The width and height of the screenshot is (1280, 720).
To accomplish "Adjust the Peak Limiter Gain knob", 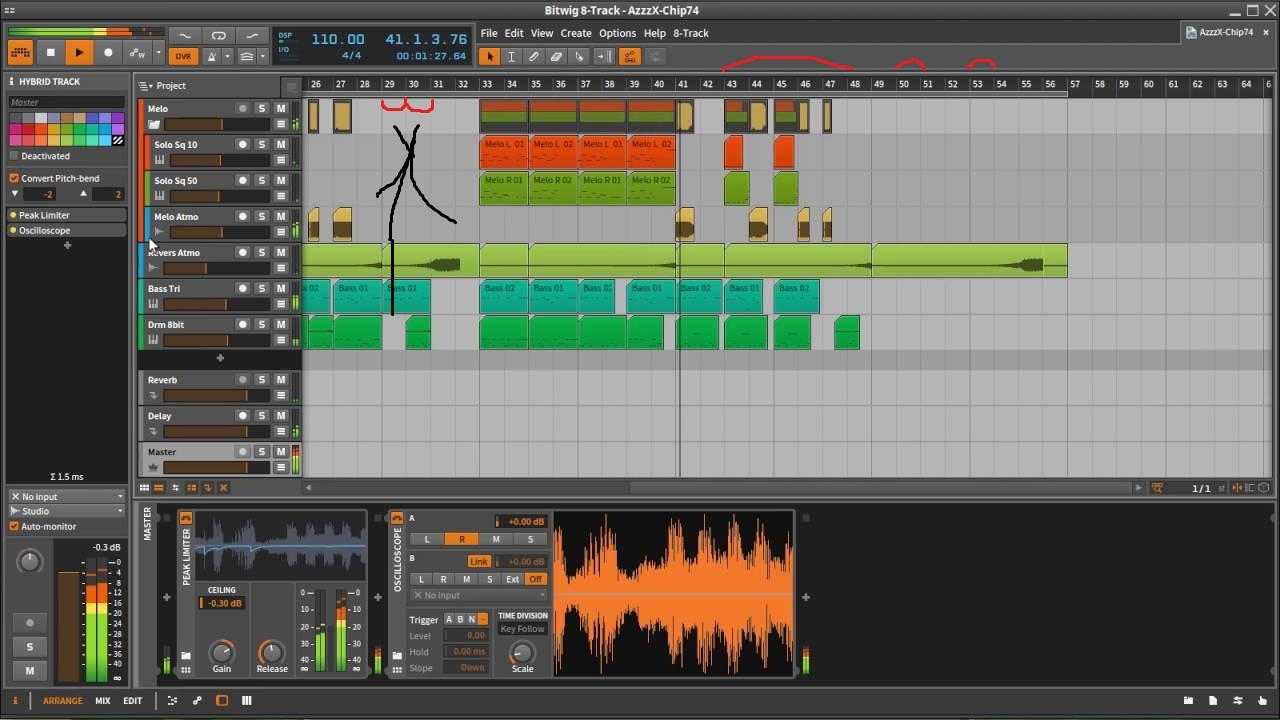I will click(x=221, y=652).
